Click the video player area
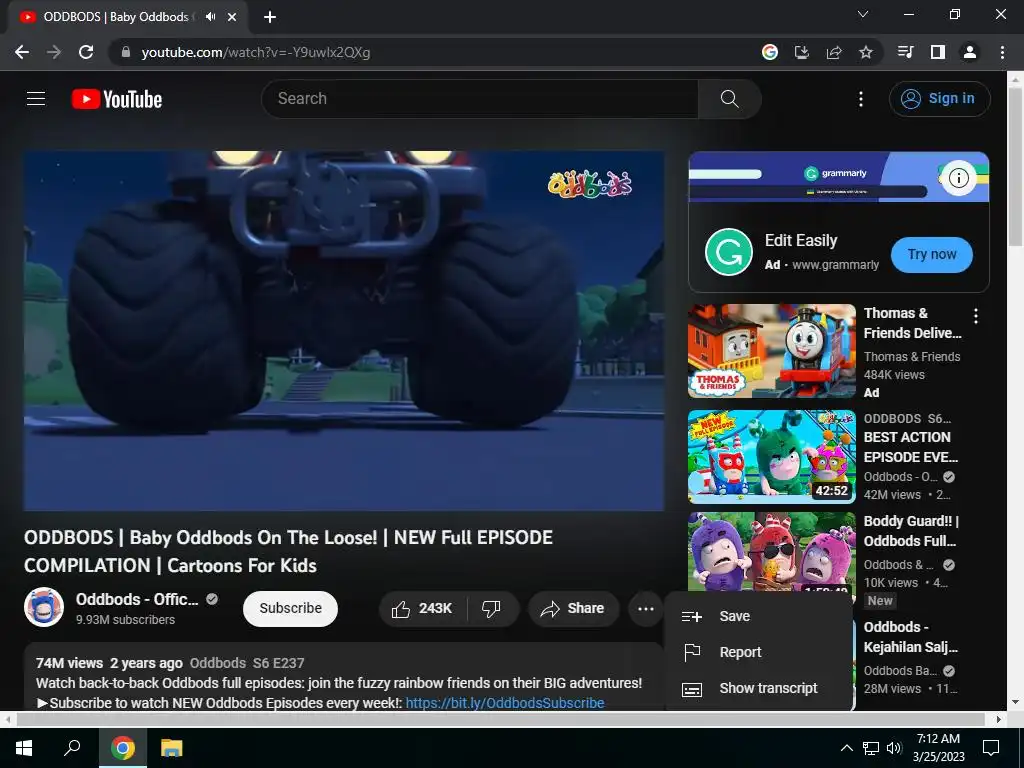 pos(344,331)
